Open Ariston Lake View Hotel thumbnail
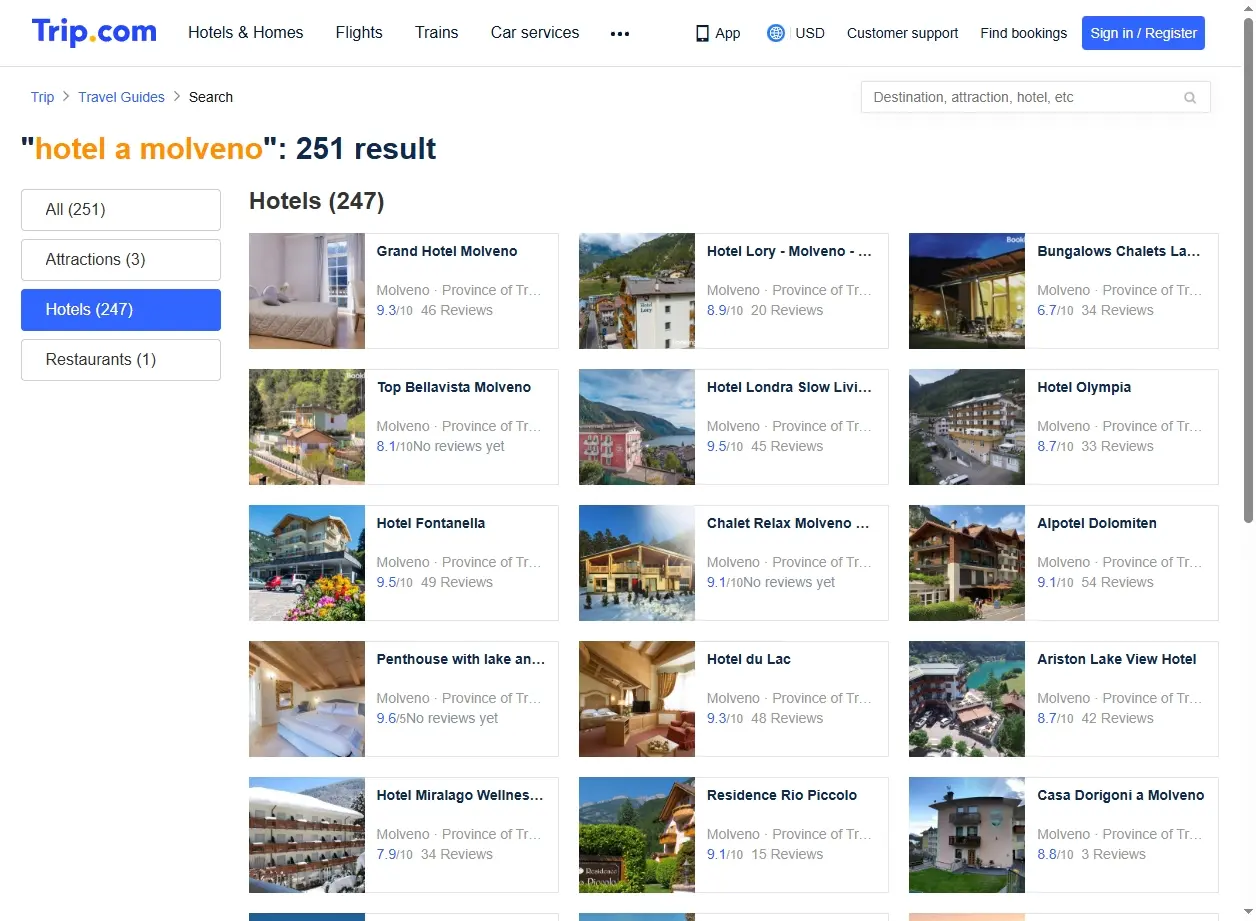Viewport: 1256px width, 921px height. tap(967, 699)
